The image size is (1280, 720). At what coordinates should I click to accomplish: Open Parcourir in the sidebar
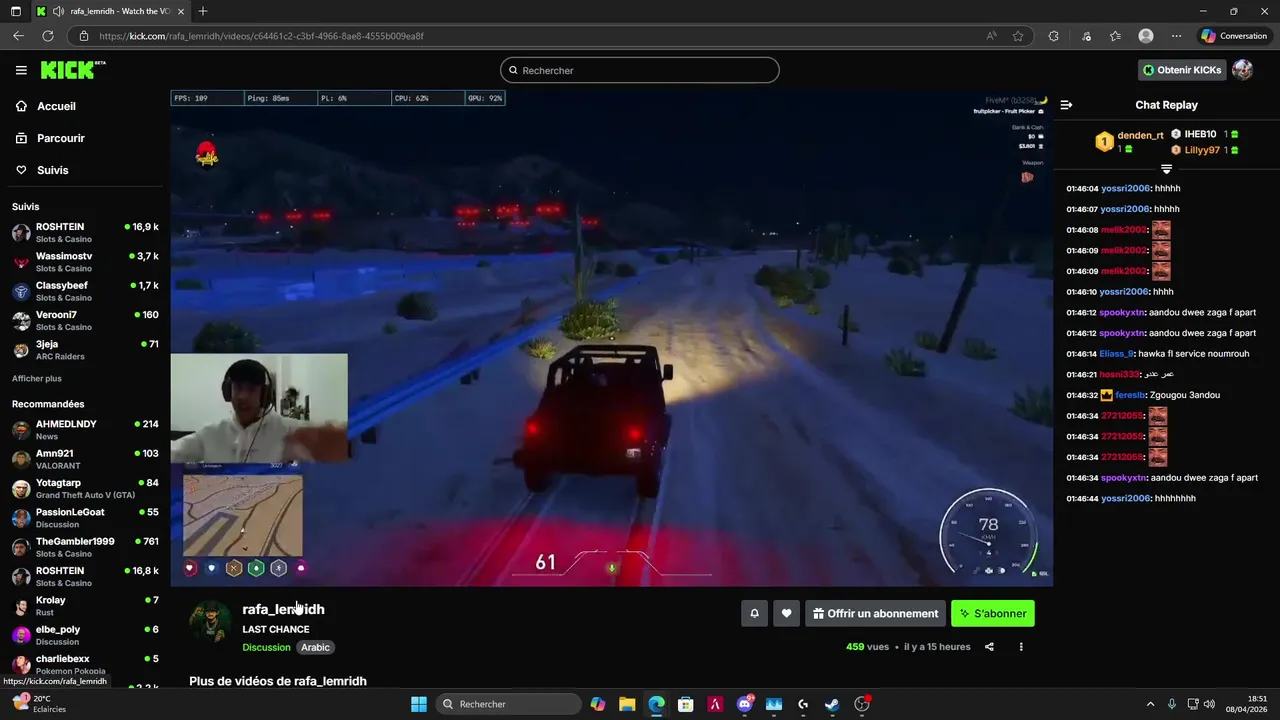[x=60, y=138]
